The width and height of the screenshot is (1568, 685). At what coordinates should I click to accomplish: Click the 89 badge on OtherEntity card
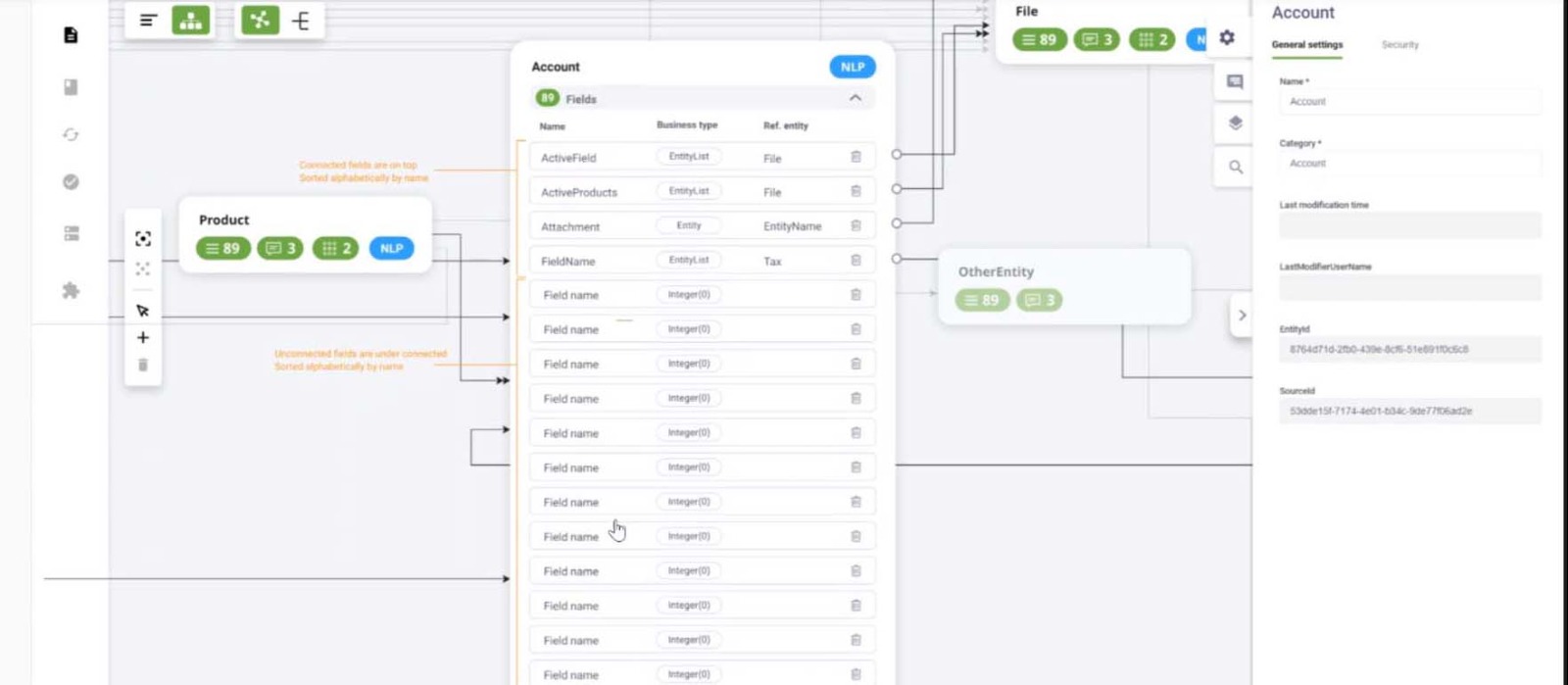coord(982,300)
